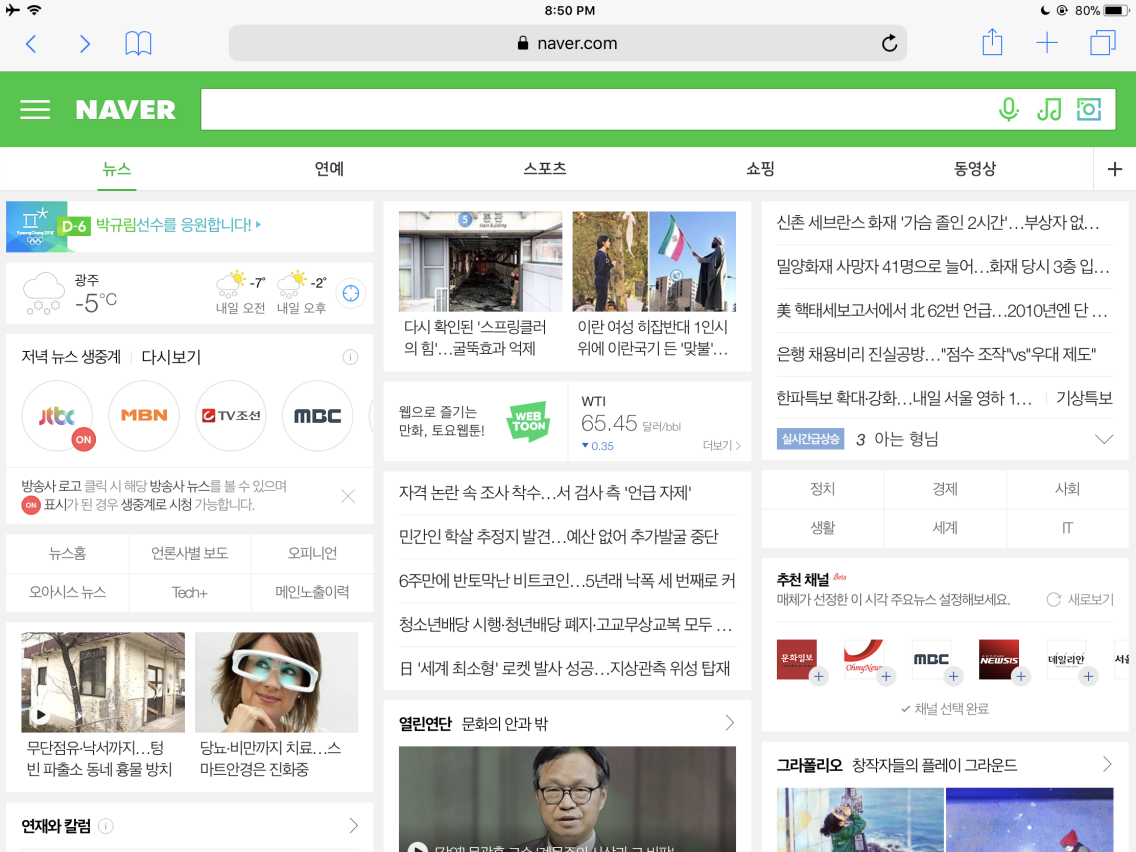The width and height of the screenshot is (1136, 852).
Task: Open 사회 news category
Action: (x=1067, y=489)
